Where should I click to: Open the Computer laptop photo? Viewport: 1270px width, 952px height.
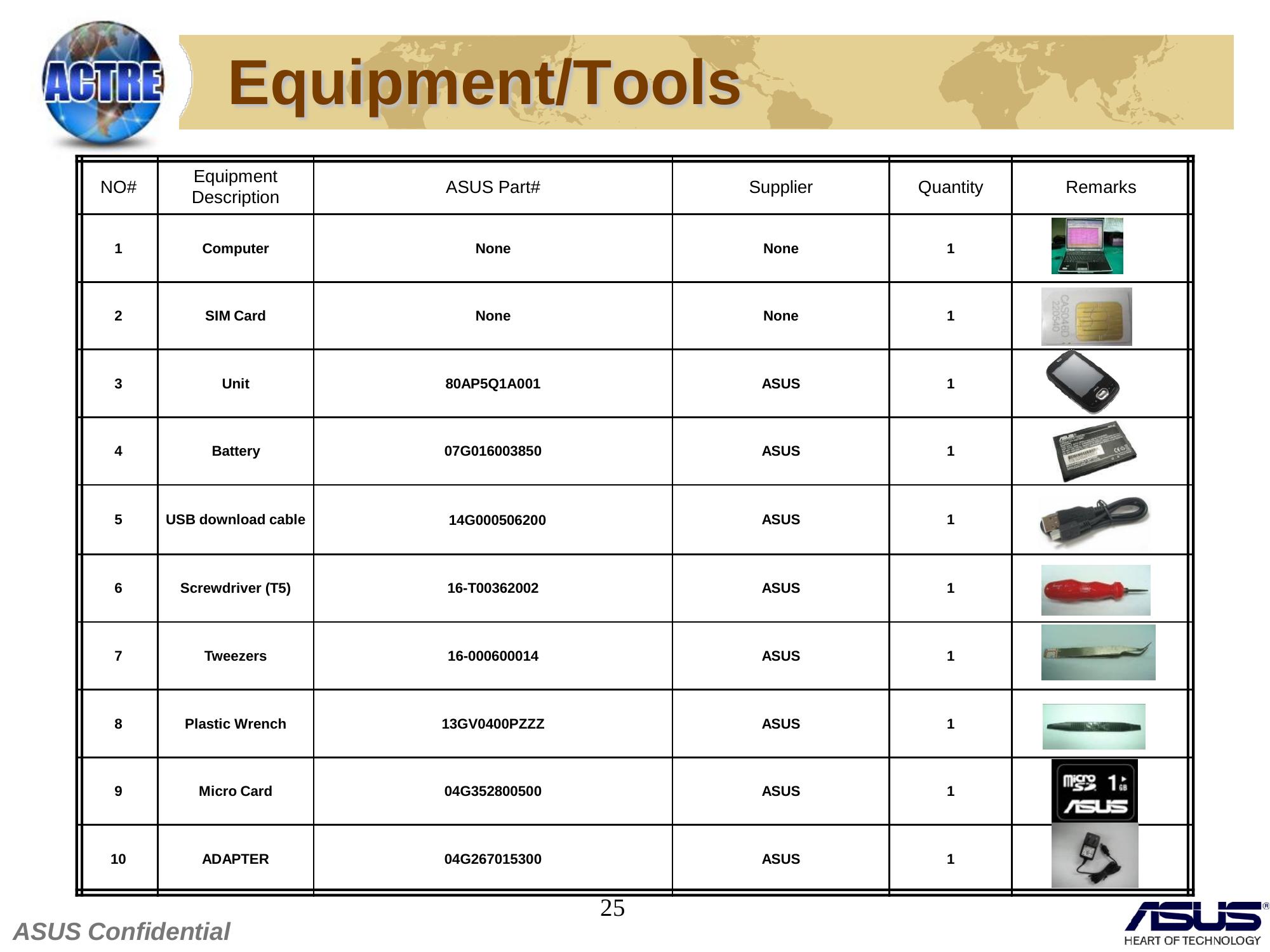(x=1087, y=246)
